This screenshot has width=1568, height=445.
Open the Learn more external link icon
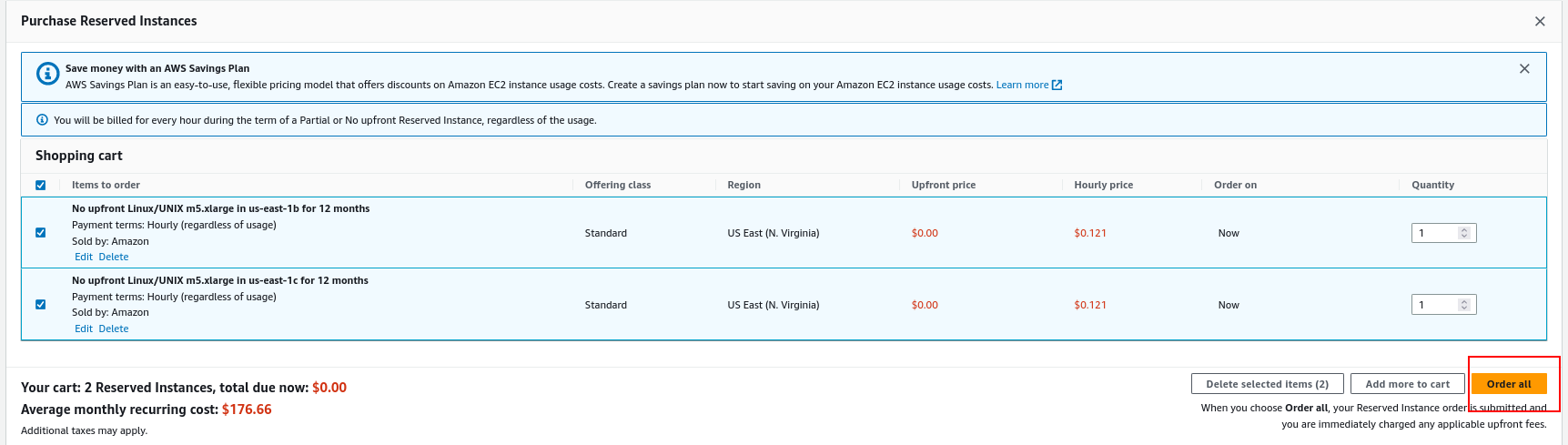pyautogui.click(x=1057, y=86)
